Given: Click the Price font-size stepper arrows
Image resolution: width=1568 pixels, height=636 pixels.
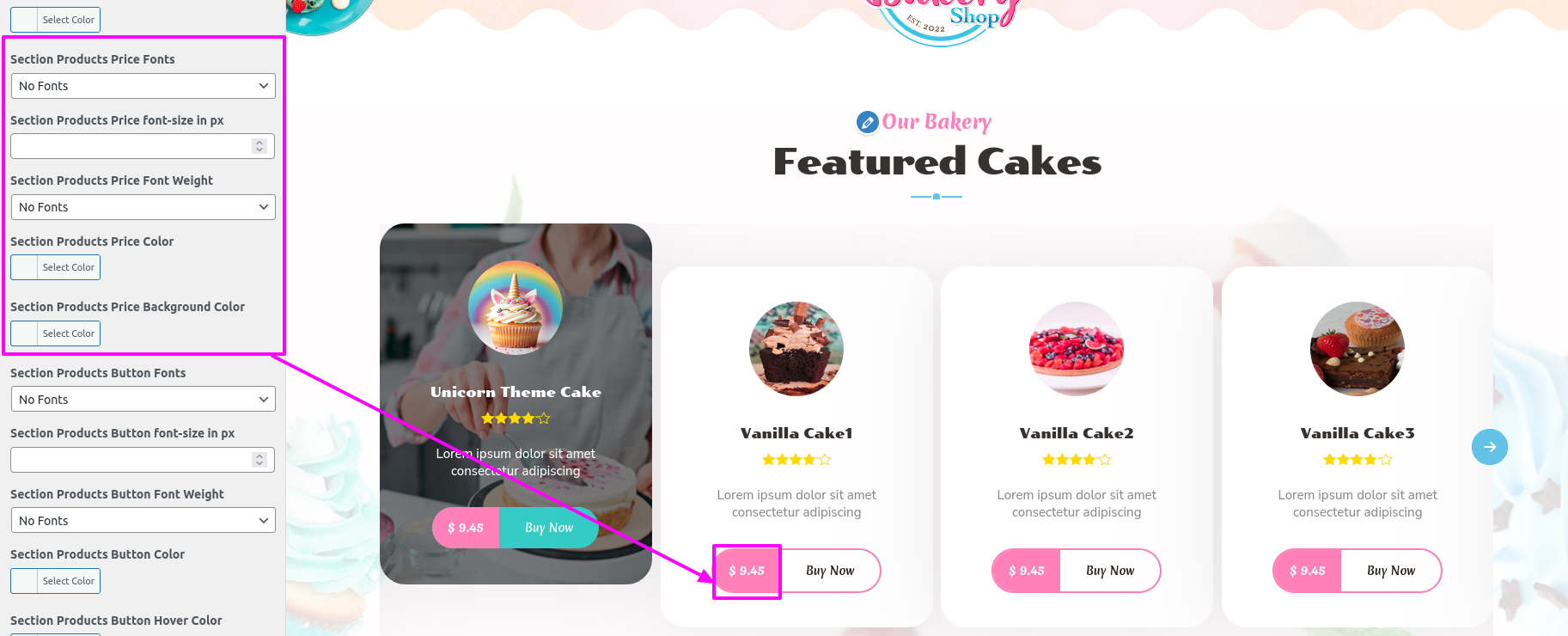Looking at the screenshot, I should pyautogui.click(x=259, y=146).
